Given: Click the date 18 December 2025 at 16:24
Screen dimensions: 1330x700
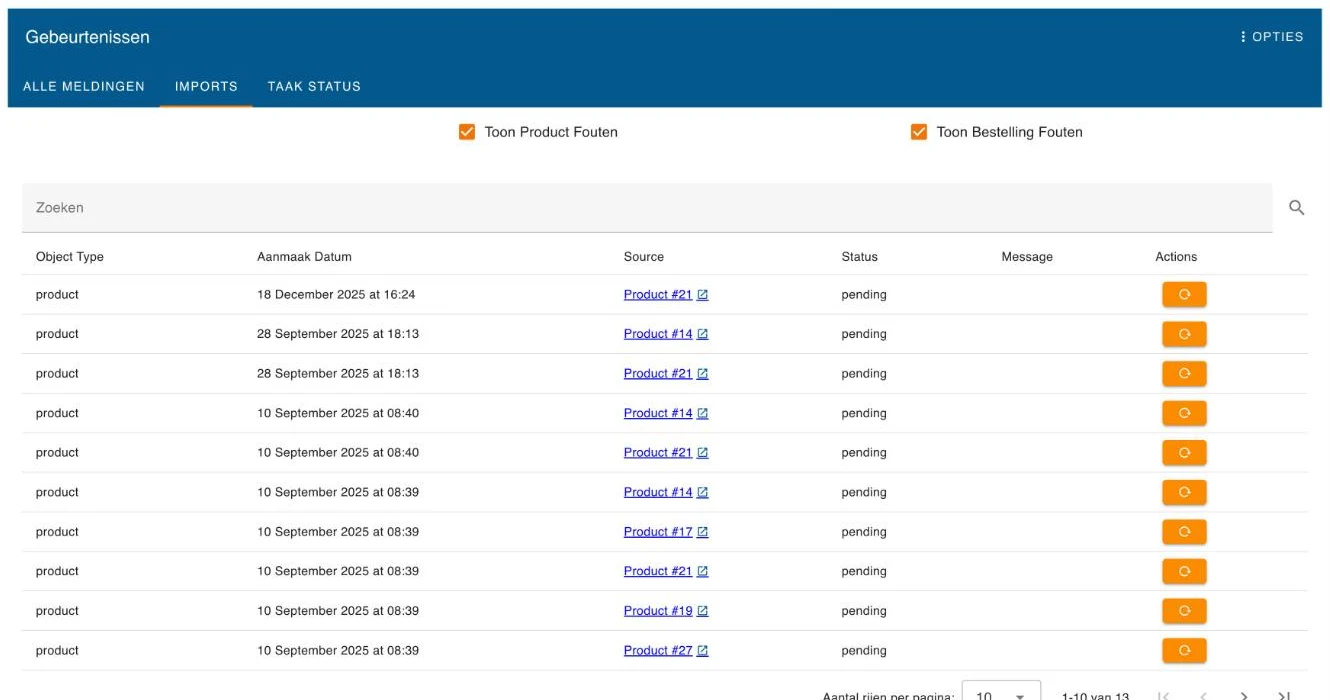Looking at the screenshot, I should pos(336,295).
